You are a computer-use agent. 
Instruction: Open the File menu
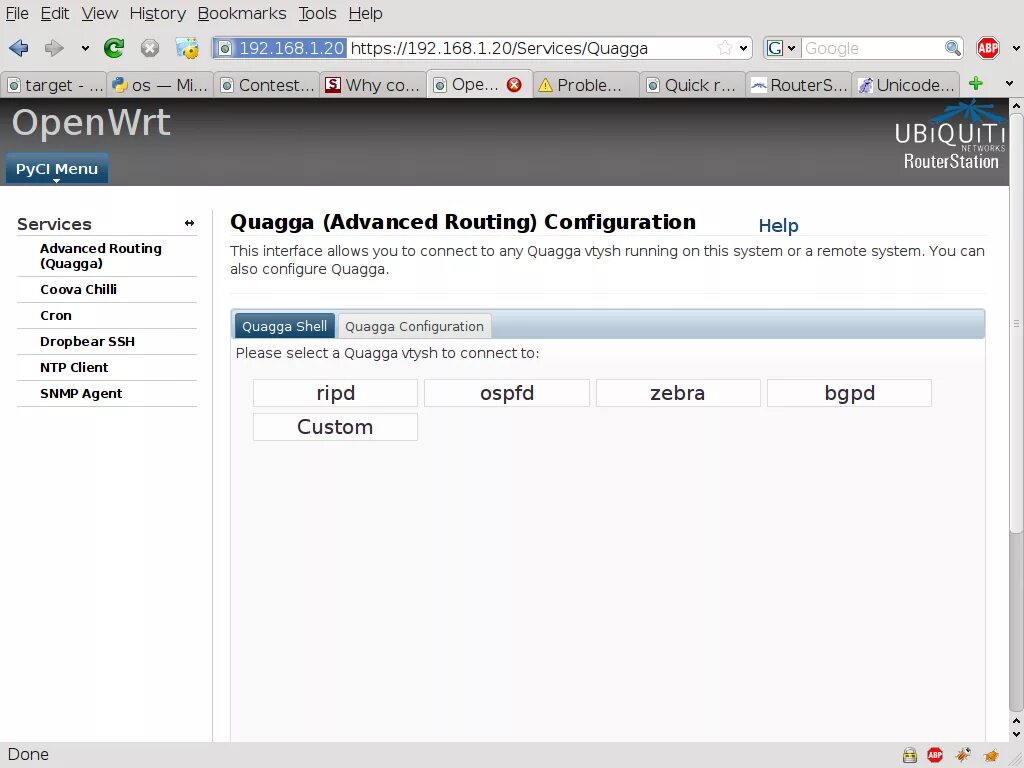coord(17,13)
